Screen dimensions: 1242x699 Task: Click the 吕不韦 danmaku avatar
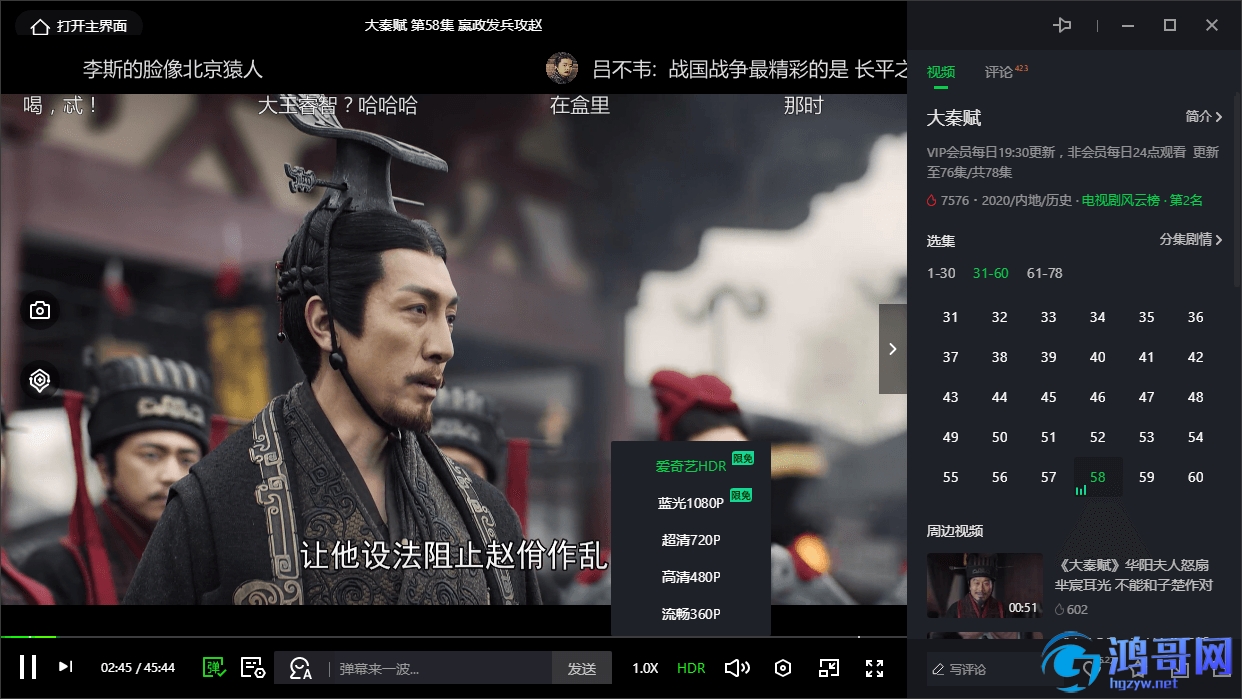562,68
